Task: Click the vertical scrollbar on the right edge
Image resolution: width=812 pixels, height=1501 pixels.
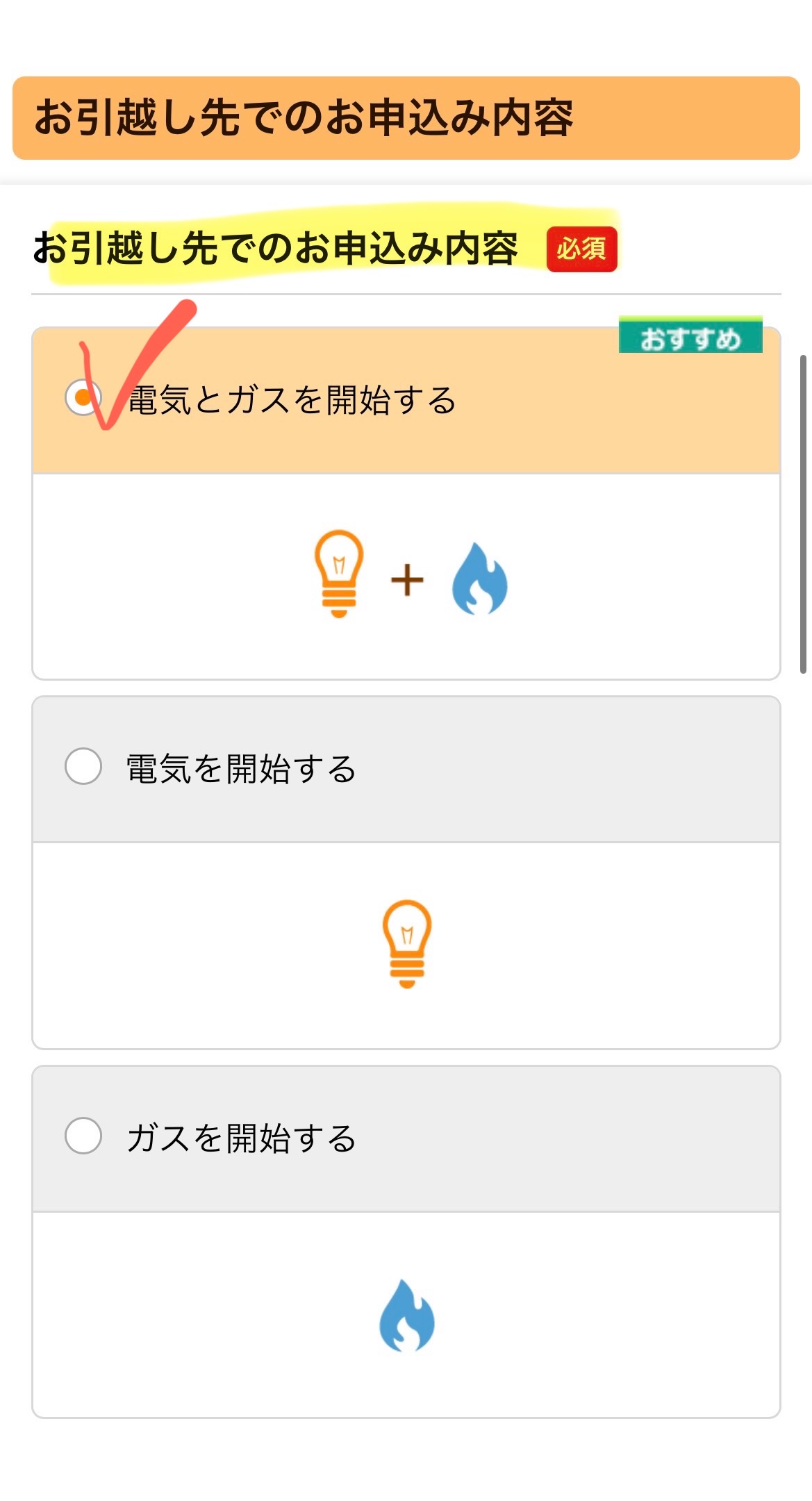Action: coord(803,514)
